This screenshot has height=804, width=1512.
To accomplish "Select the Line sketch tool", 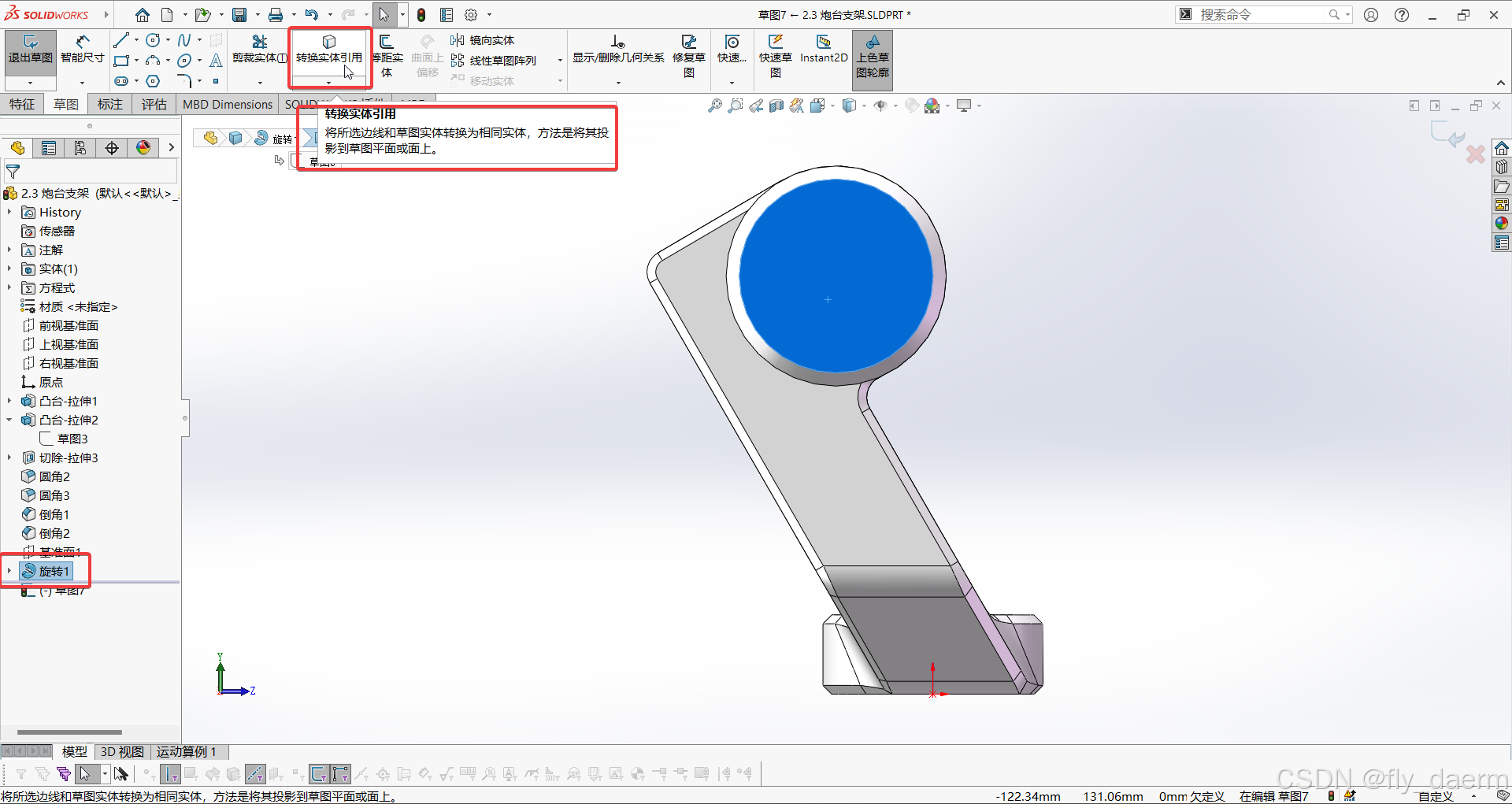I will point(121,40).
